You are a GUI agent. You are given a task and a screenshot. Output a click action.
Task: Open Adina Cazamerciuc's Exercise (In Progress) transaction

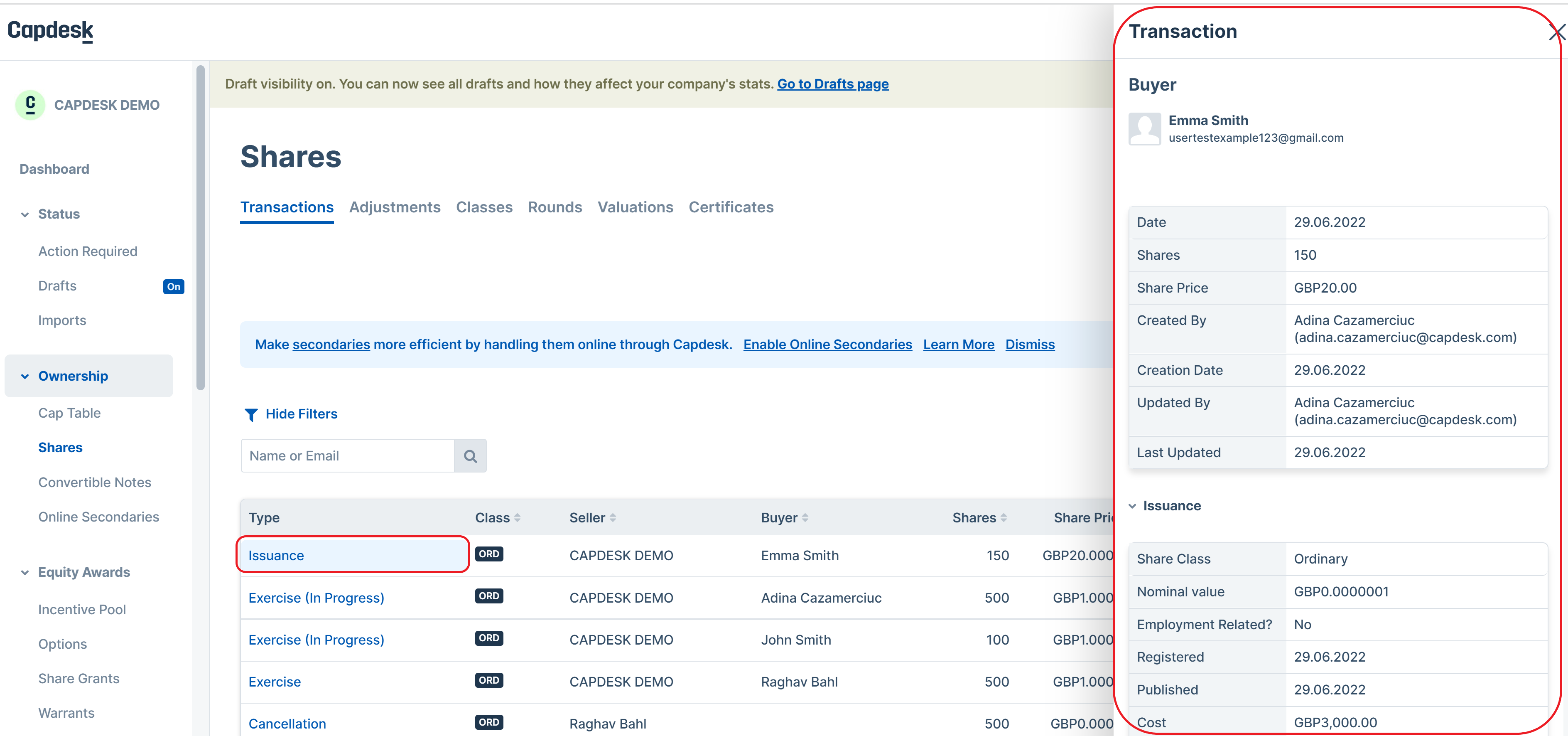[x=316, y=598]
